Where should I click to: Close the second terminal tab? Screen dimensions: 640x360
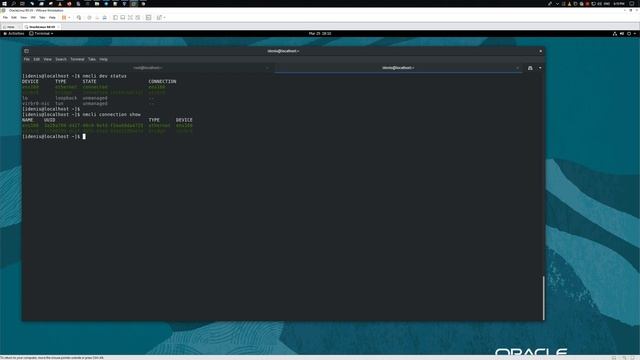[518, 68]
